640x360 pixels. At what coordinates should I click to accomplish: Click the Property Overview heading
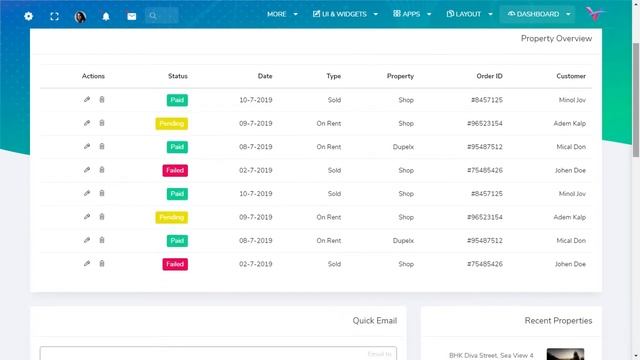(x=556, y=38)
